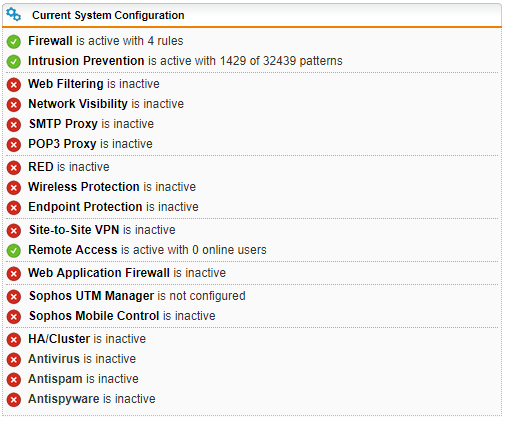505x421 pixels.
Task: Click red X icon beside Site-to-Site VPN
Action: point(14,231)
